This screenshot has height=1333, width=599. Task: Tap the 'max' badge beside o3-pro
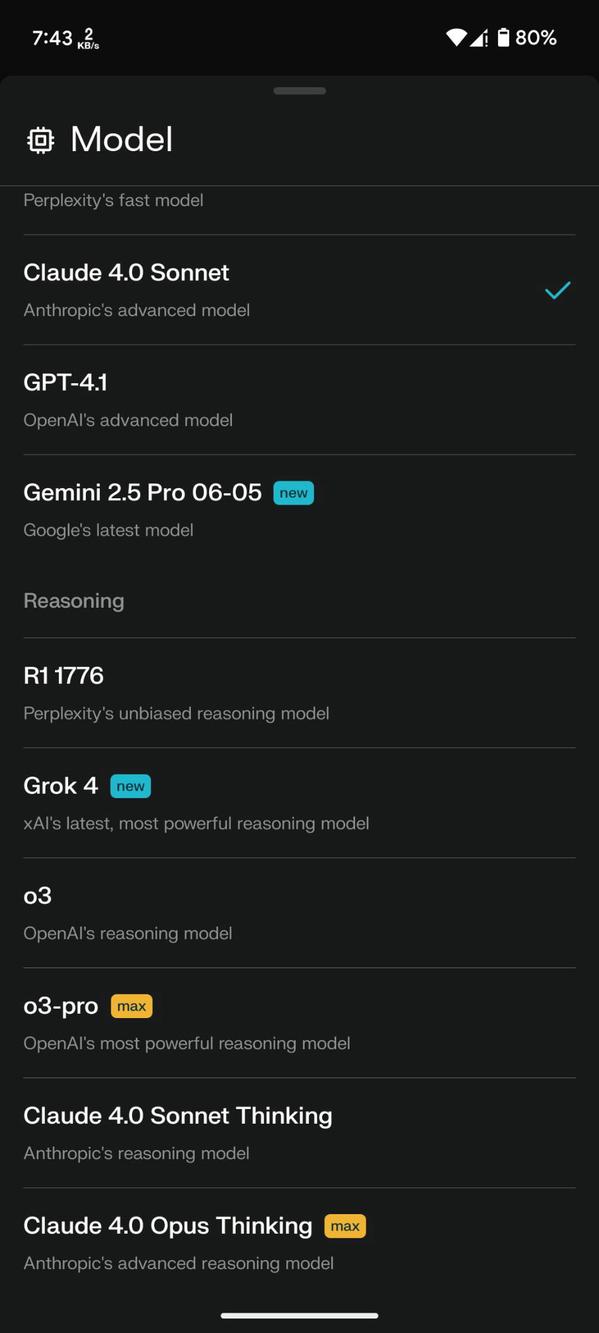(131, 1006)
